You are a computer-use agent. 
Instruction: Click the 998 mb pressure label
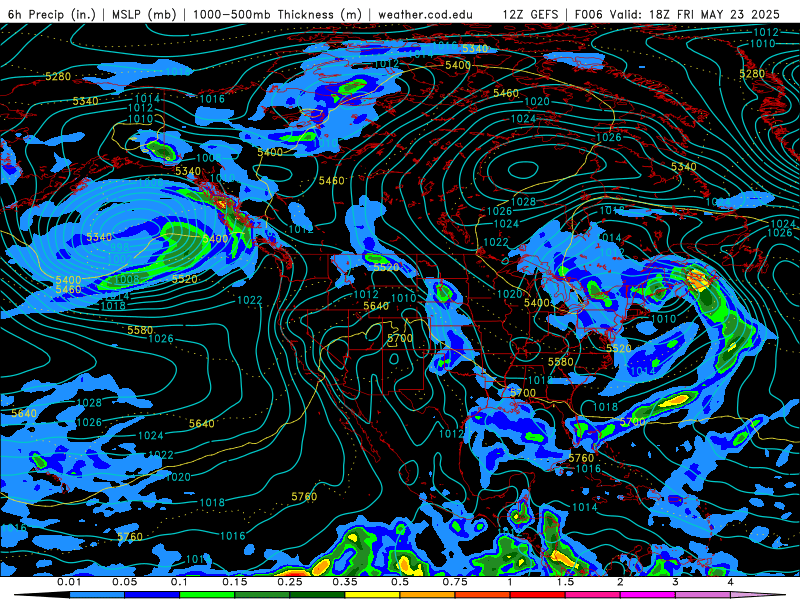pyautogui.click(x=120, y=246)
